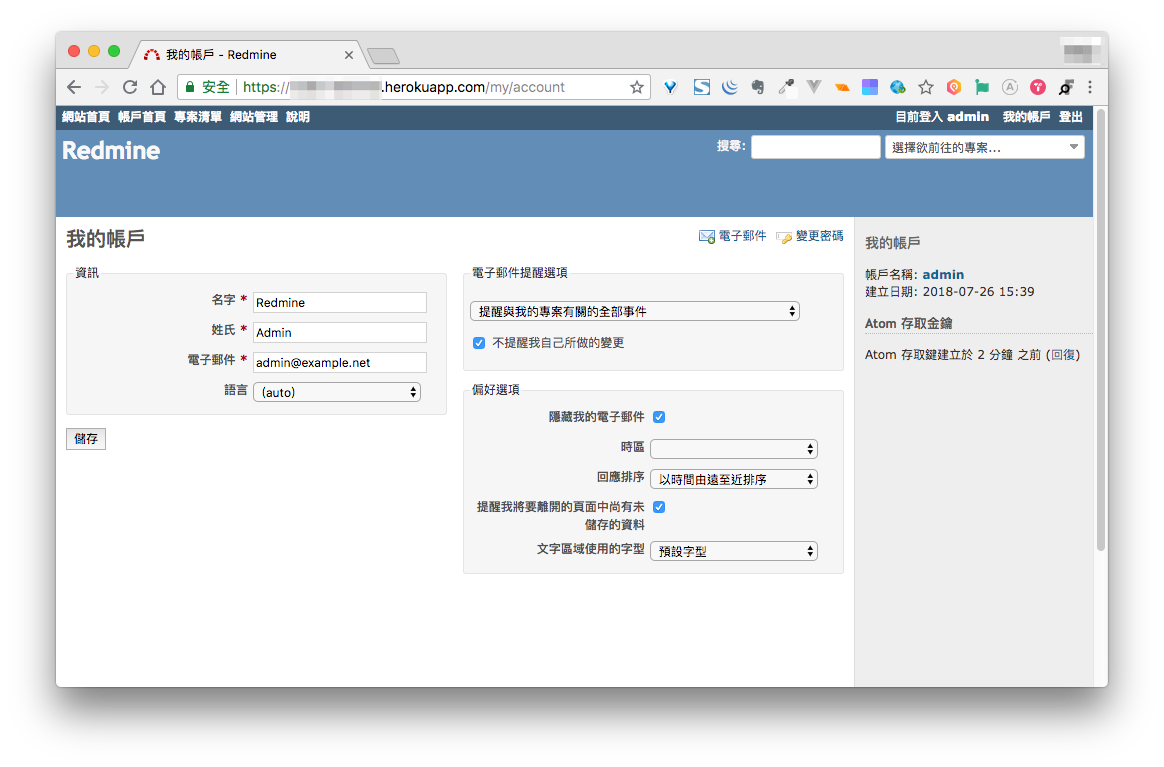
Task: Go back using browser back arrow
Action: 74,87
